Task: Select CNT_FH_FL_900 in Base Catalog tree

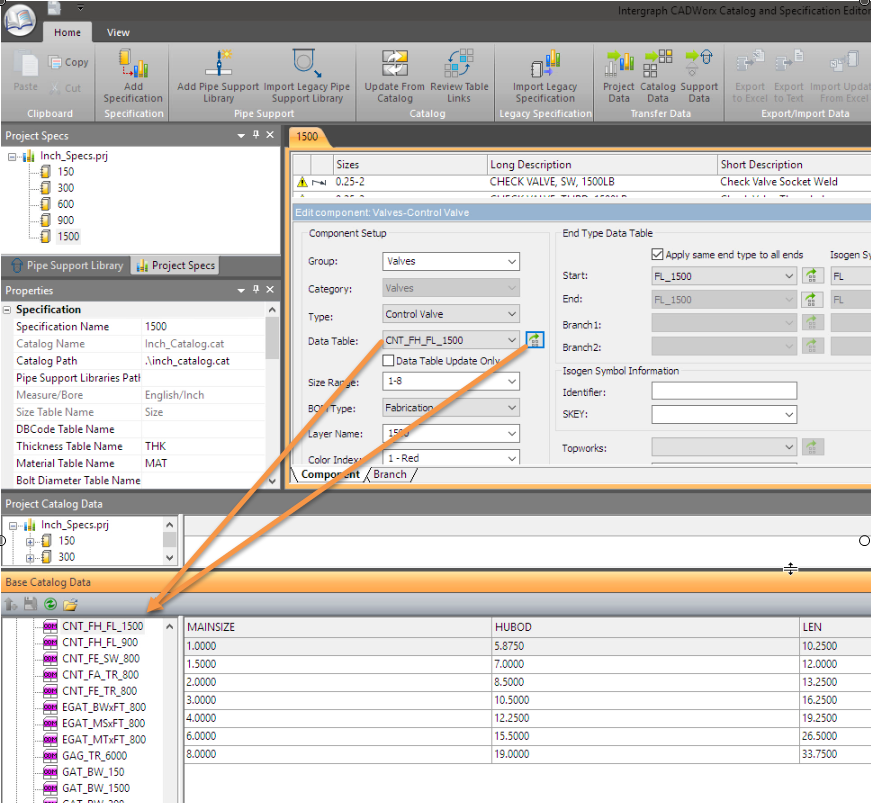Action: click(x=99, y=642)
